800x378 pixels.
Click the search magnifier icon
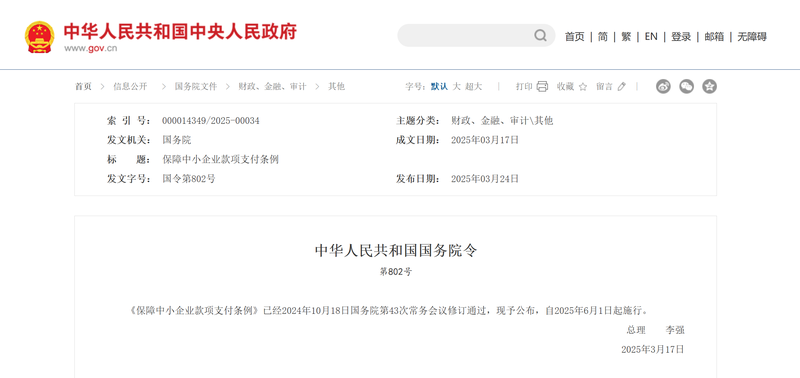(540, 35)
